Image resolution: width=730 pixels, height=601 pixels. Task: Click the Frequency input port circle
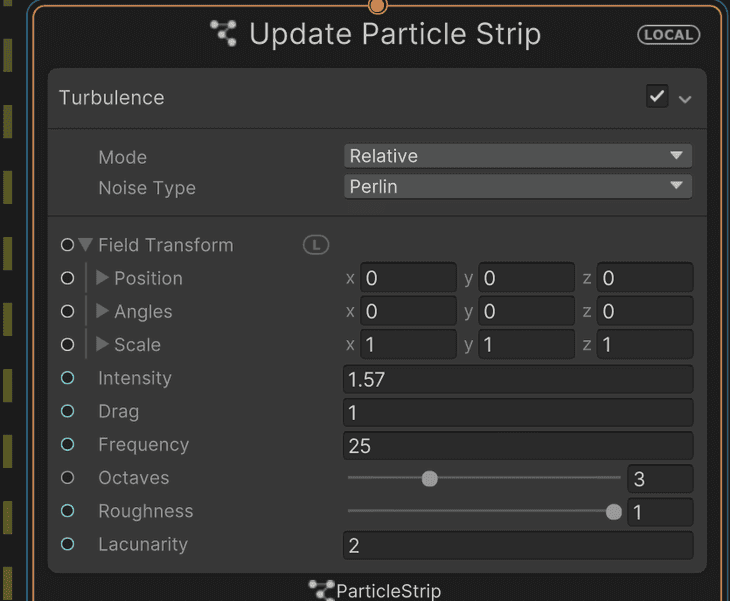[x=67, y=445]
